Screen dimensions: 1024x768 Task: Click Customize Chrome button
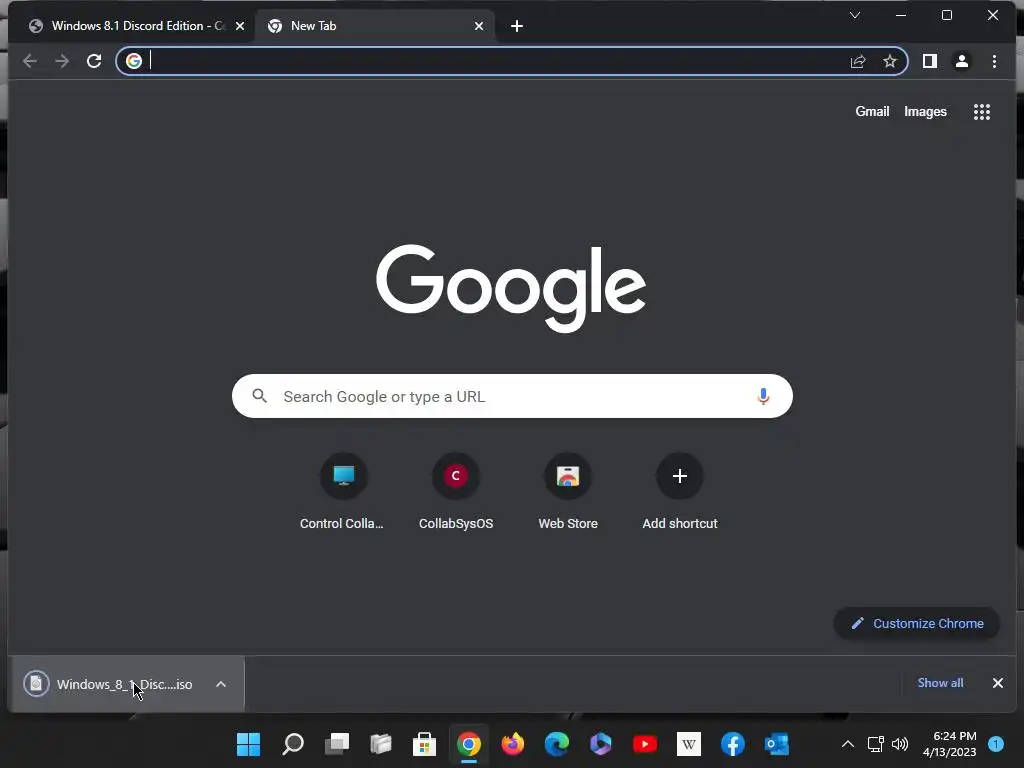tap(916, 624)
